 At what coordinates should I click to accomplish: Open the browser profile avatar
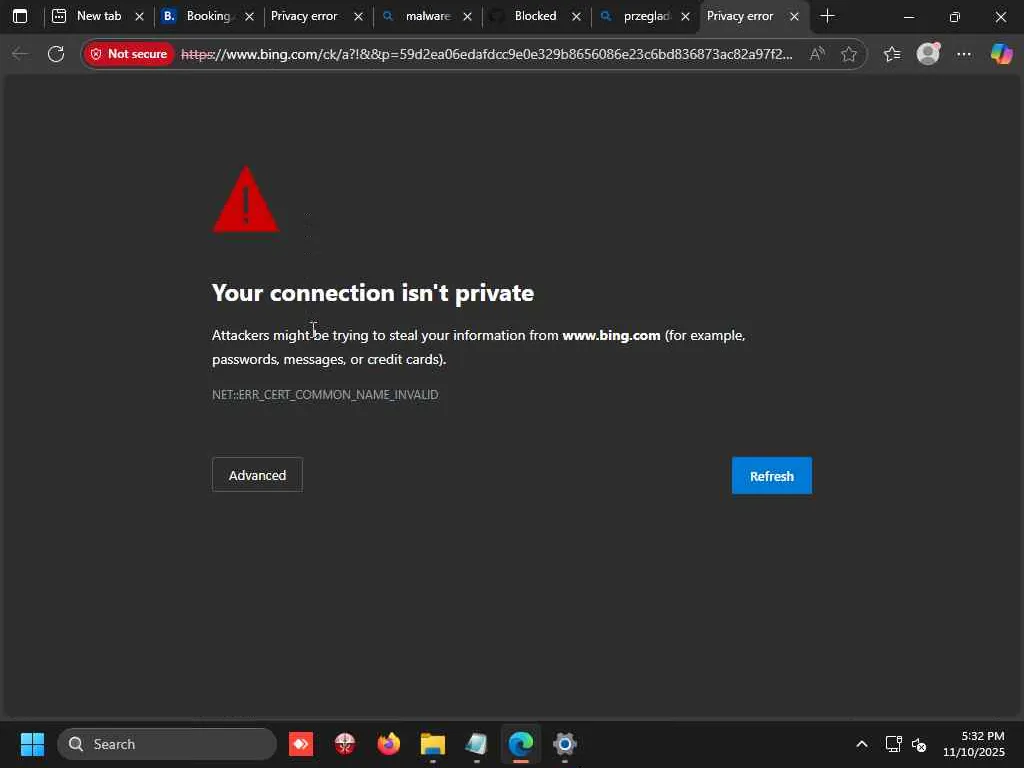click(928, 54)
